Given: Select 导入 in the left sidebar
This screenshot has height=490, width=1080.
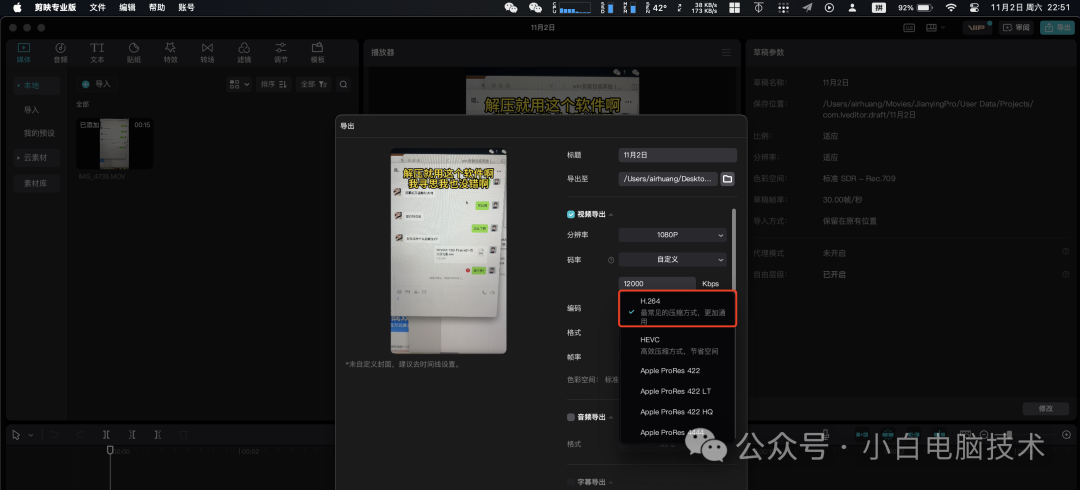Looking at the screenshot, I should (32, 110).
